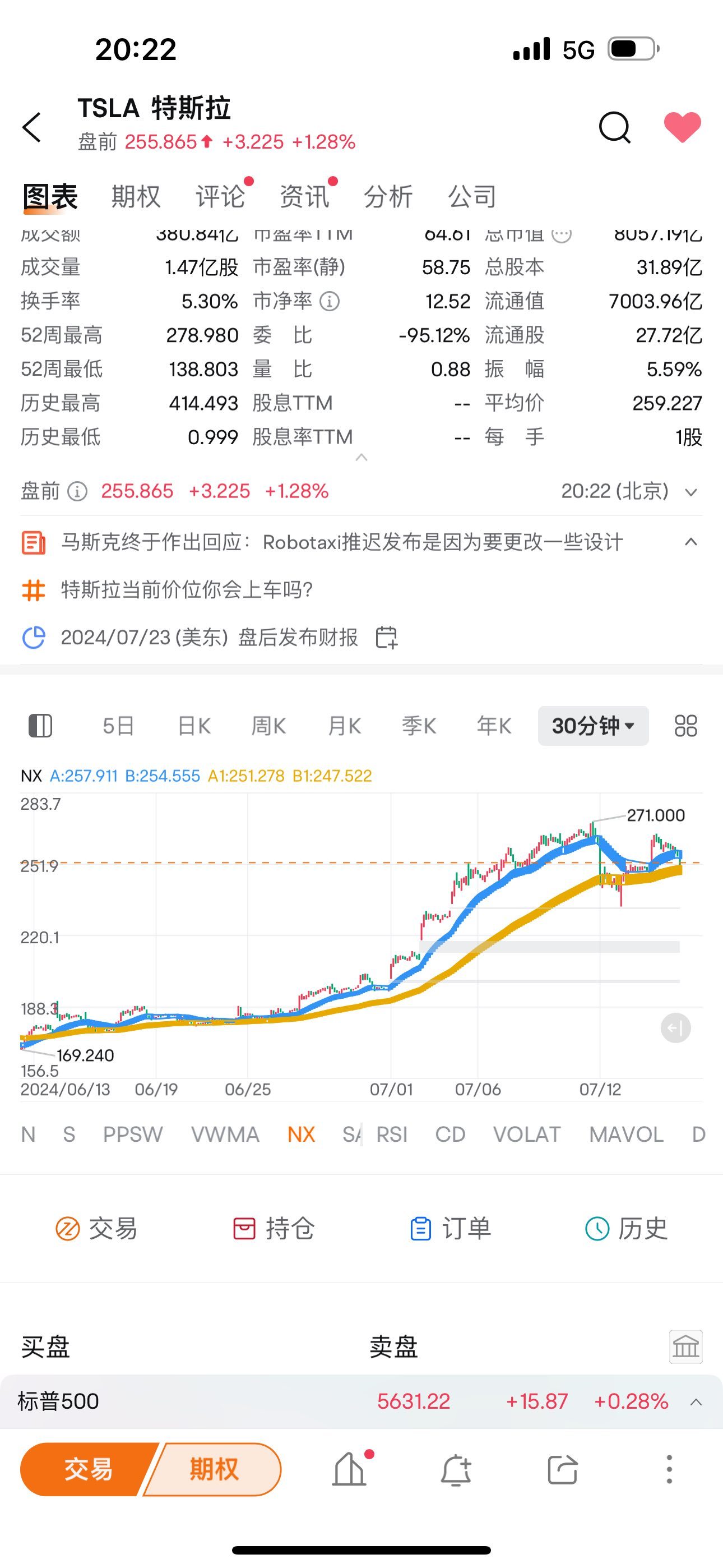Open the 持仓 positions shortcut
723x1568 pixels.
tap(274, 1228)
